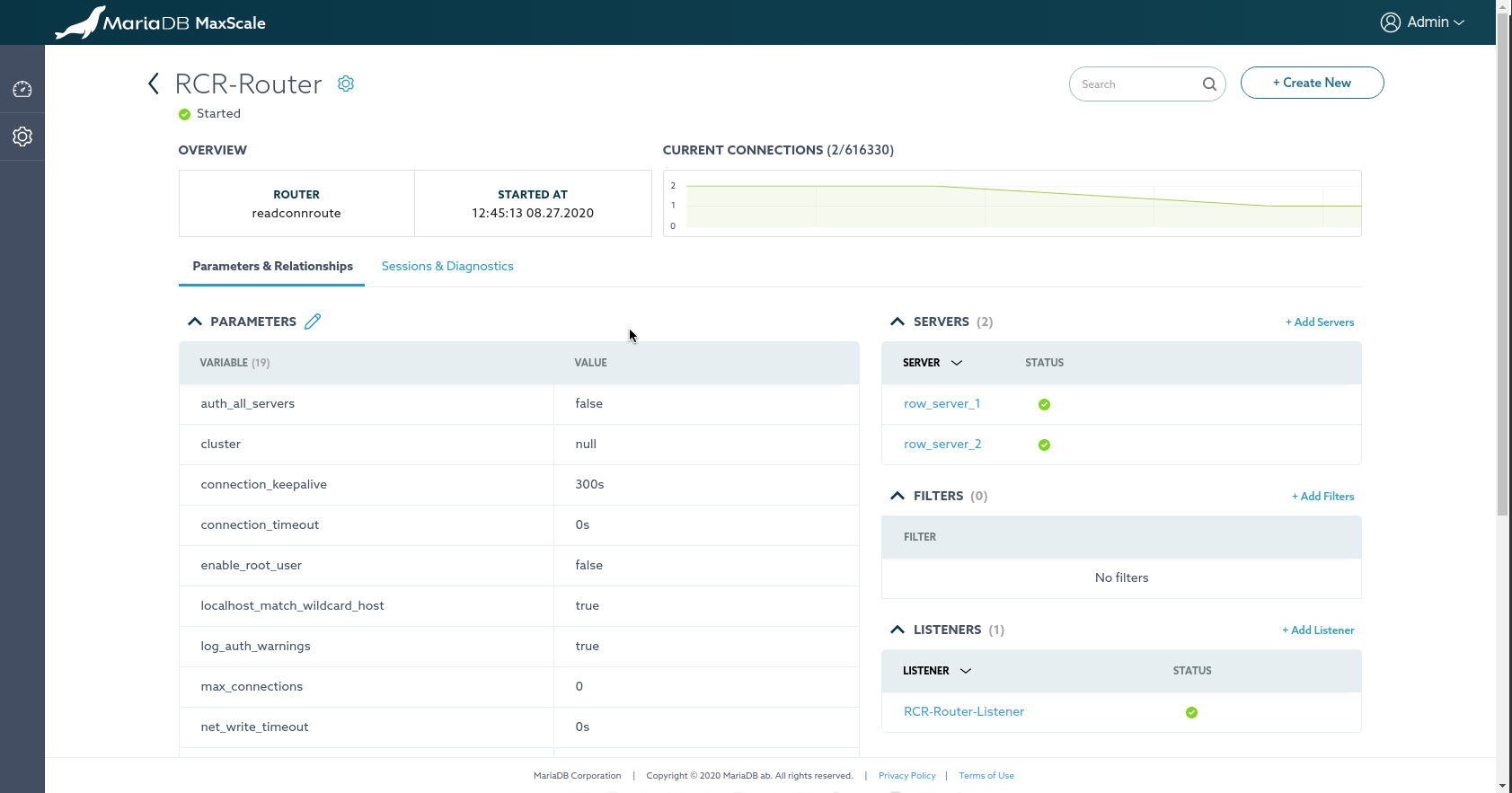Viewport: 1512px width, 793px height.
Task: Click the MariaDB MaxScale logo
Action: tap(161, 22)
